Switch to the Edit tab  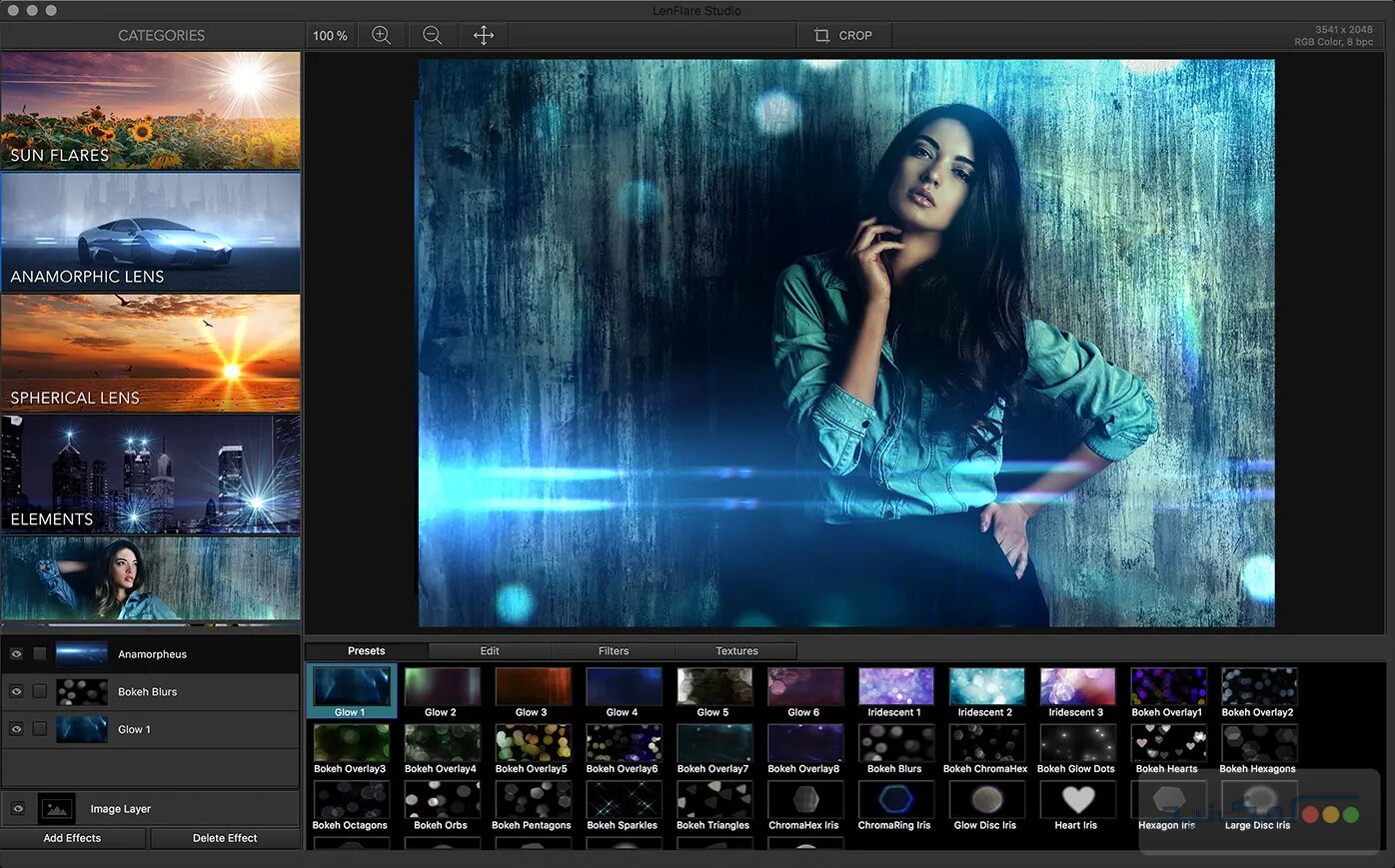click(x=489, y=650)
